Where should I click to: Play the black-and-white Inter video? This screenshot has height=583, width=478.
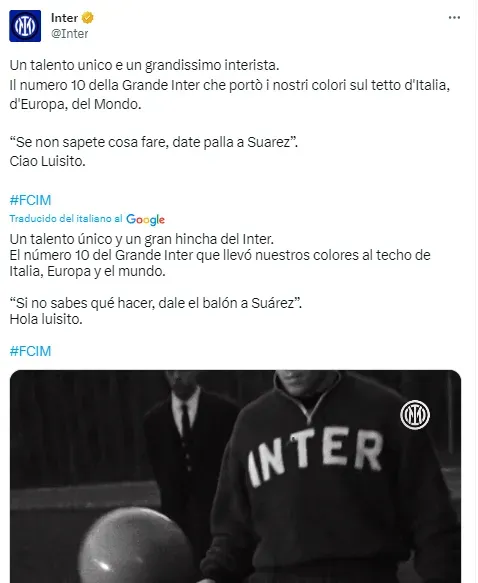pyautogui.click(x=235, y=476)
